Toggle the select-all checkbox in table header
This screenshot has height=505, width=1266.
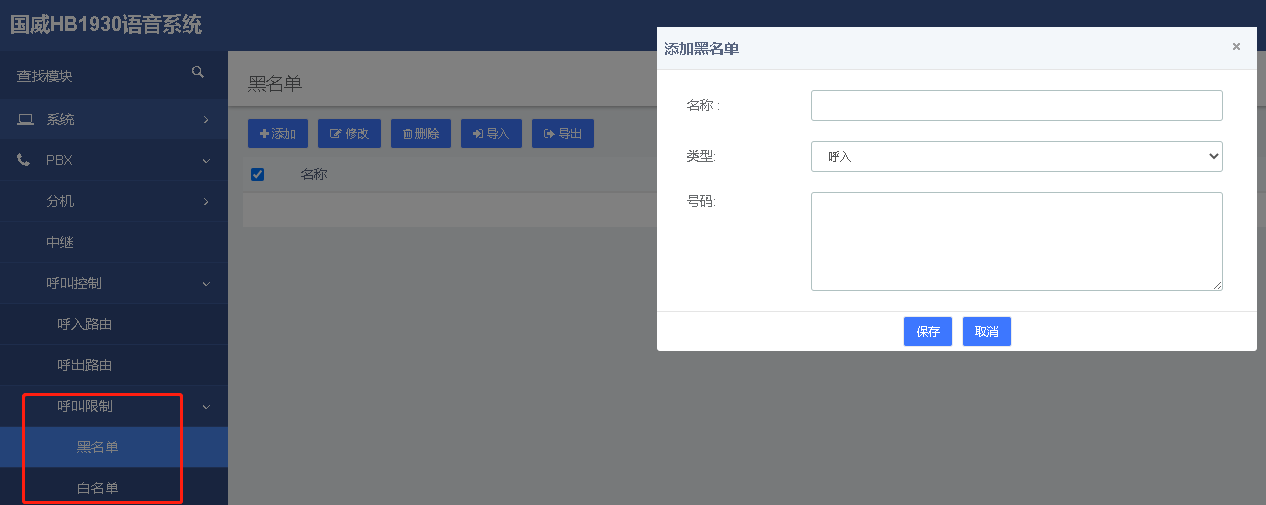[x=257, y=174]
